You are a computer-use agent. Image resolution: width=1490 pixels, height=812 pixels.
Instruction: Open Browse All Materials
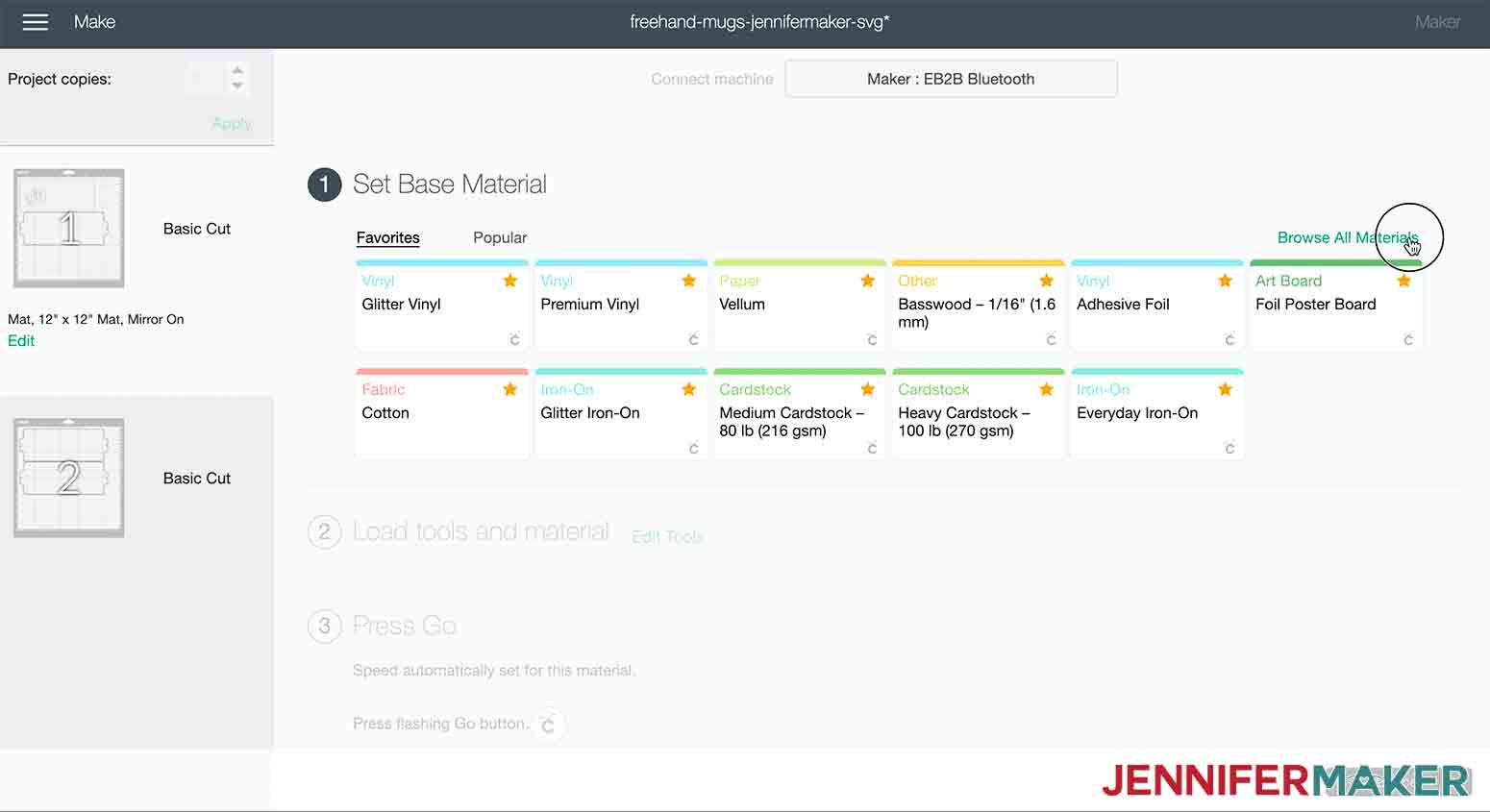[1348, 237]
